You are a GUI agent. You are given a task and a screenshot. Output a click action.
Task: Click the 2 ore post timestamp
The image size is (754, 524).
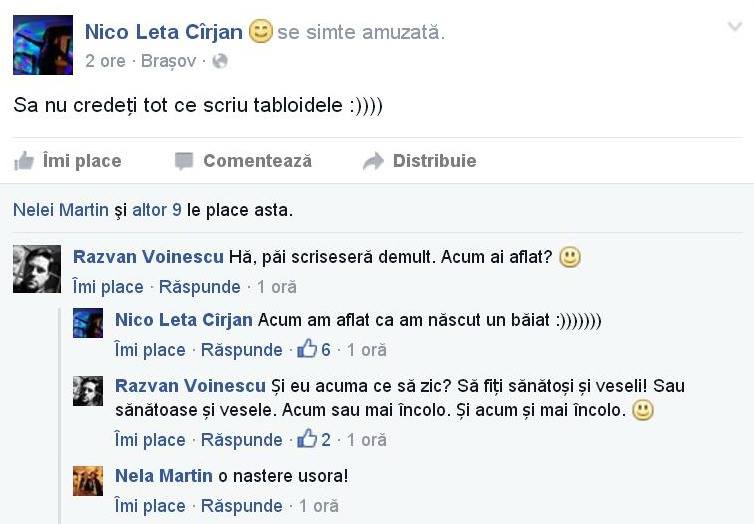[x=106, y=61]
